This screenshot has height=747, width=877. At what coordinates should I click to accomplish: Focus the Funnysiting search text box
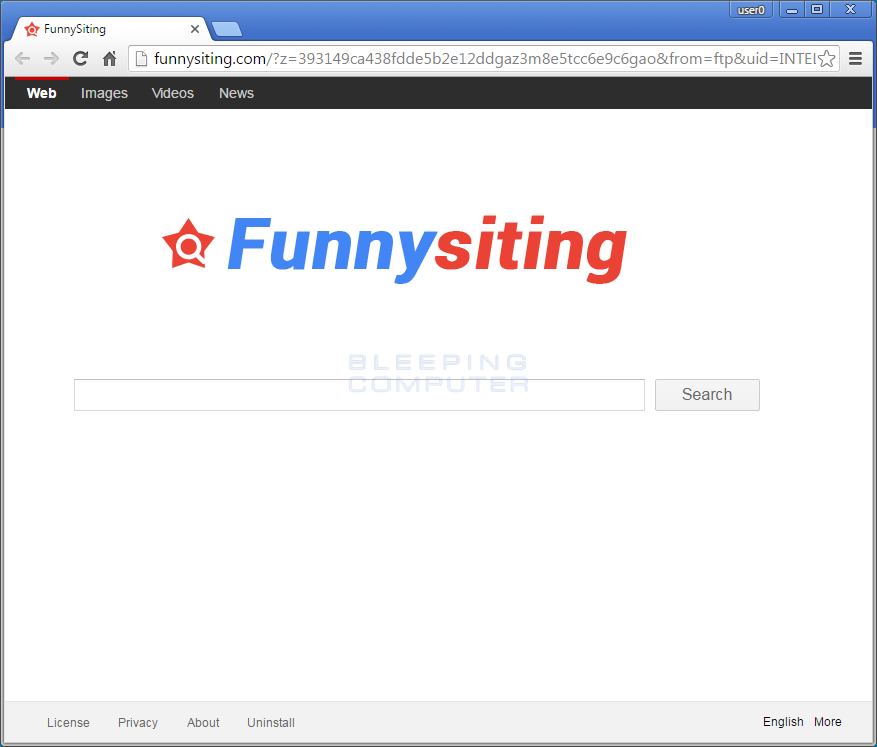click(x=359, y=395)
